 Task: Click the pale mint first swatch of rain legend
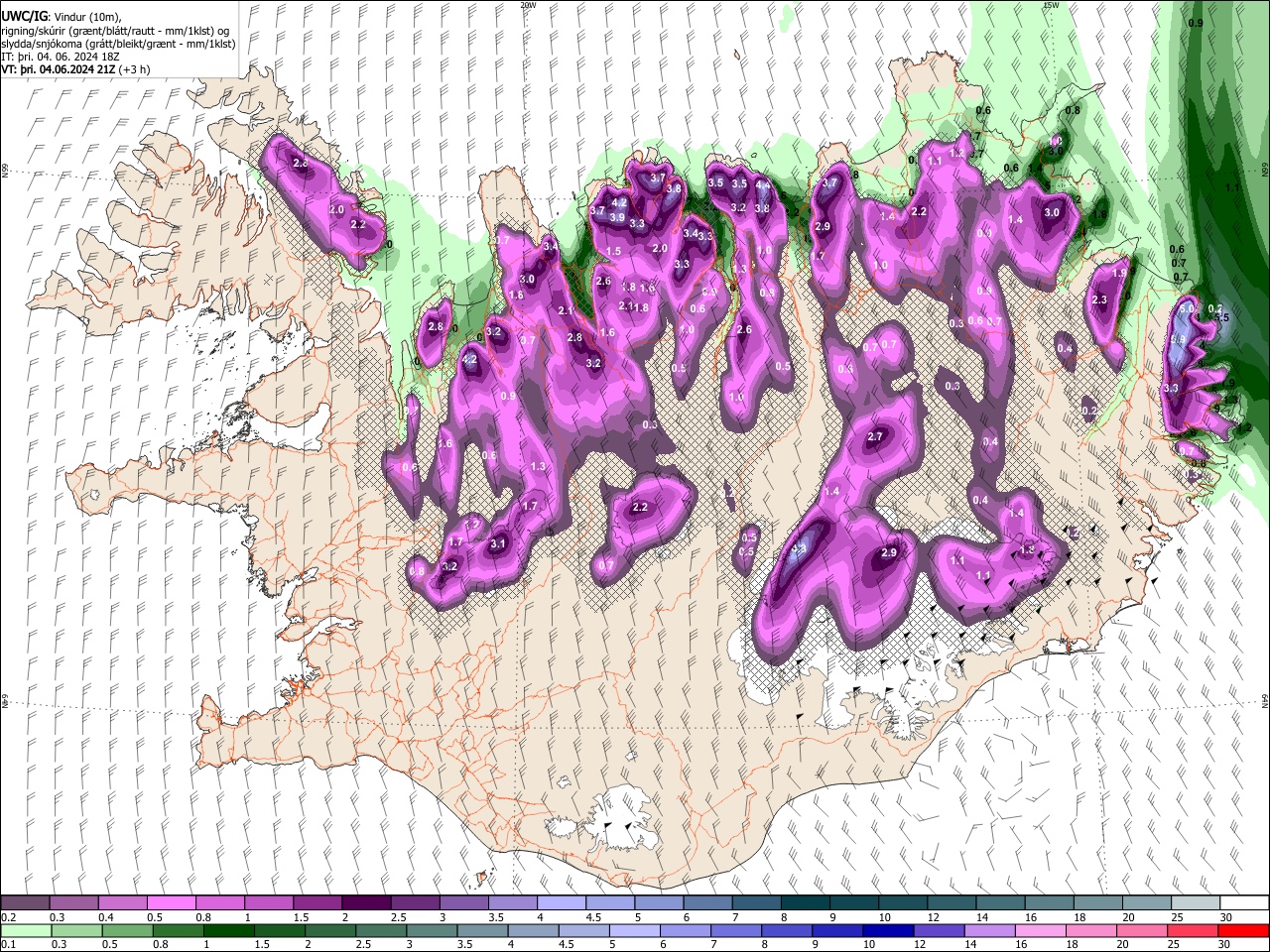25,930
